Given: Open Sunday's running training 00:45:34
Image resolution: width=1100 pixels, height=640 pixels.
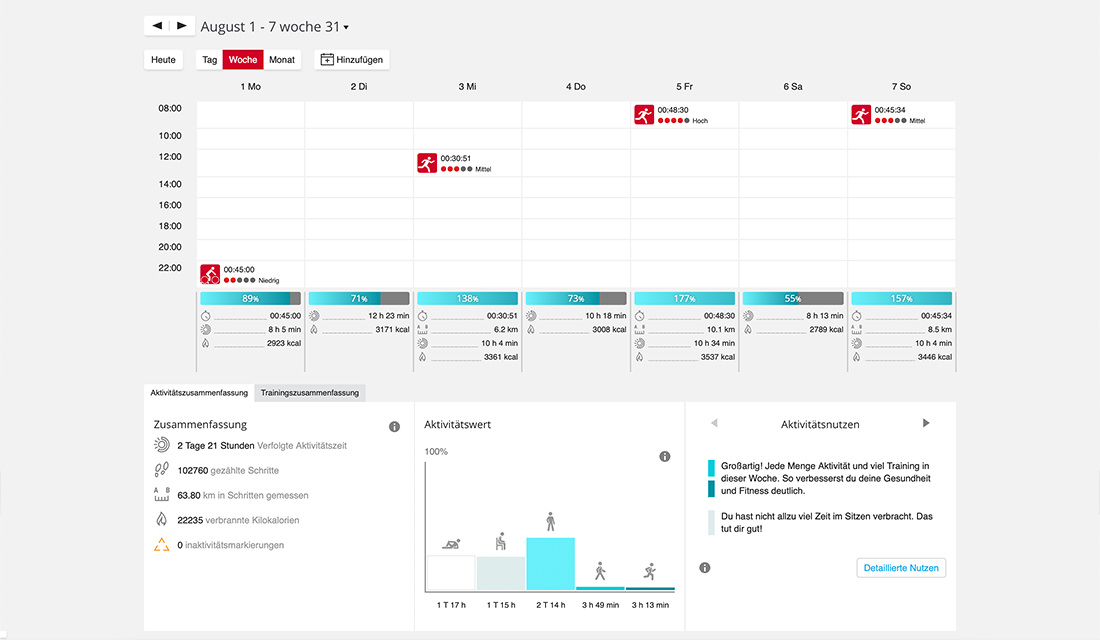Looking at the screenshot, I should coord(888,114).
